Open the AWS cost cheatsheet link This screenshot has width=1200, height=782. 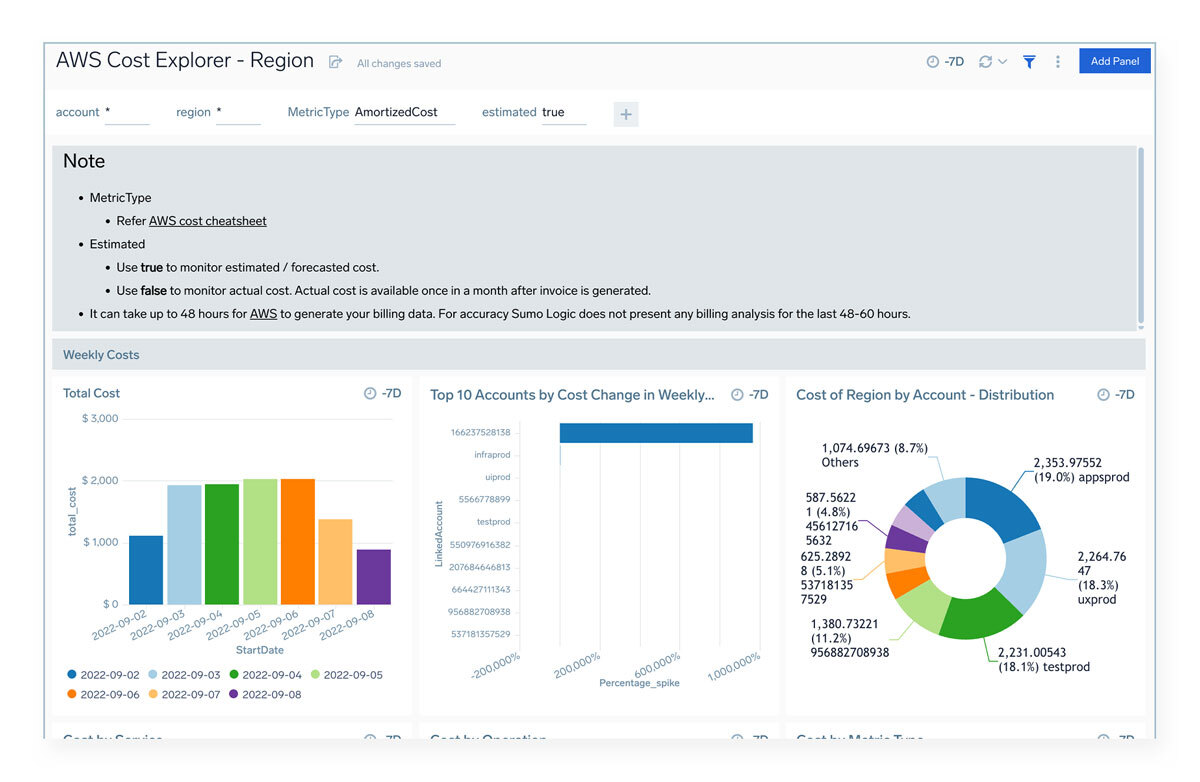pos(208,221)
